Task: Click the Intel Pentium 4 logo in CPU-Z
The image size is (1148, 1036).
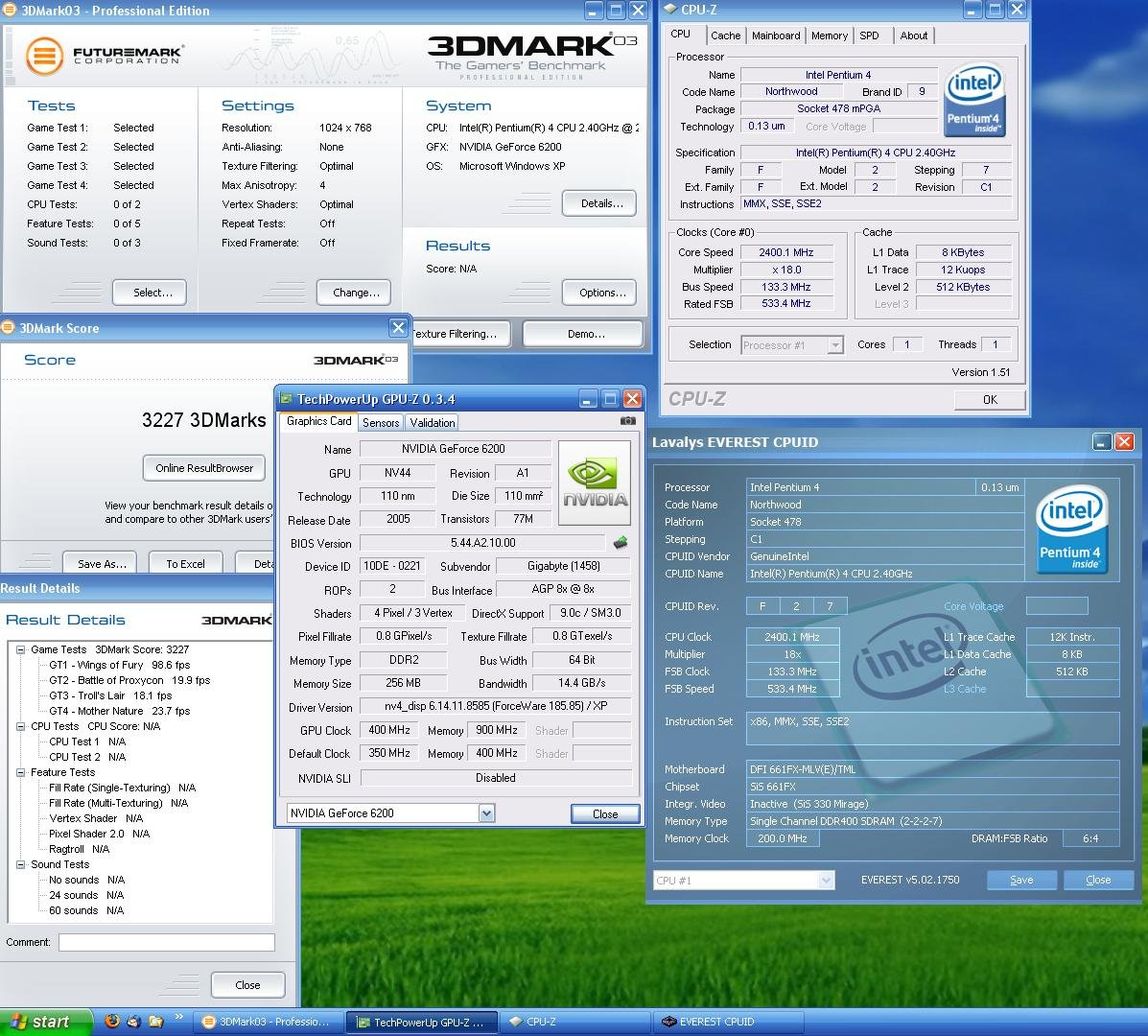Action: click(x=974, y=101)
